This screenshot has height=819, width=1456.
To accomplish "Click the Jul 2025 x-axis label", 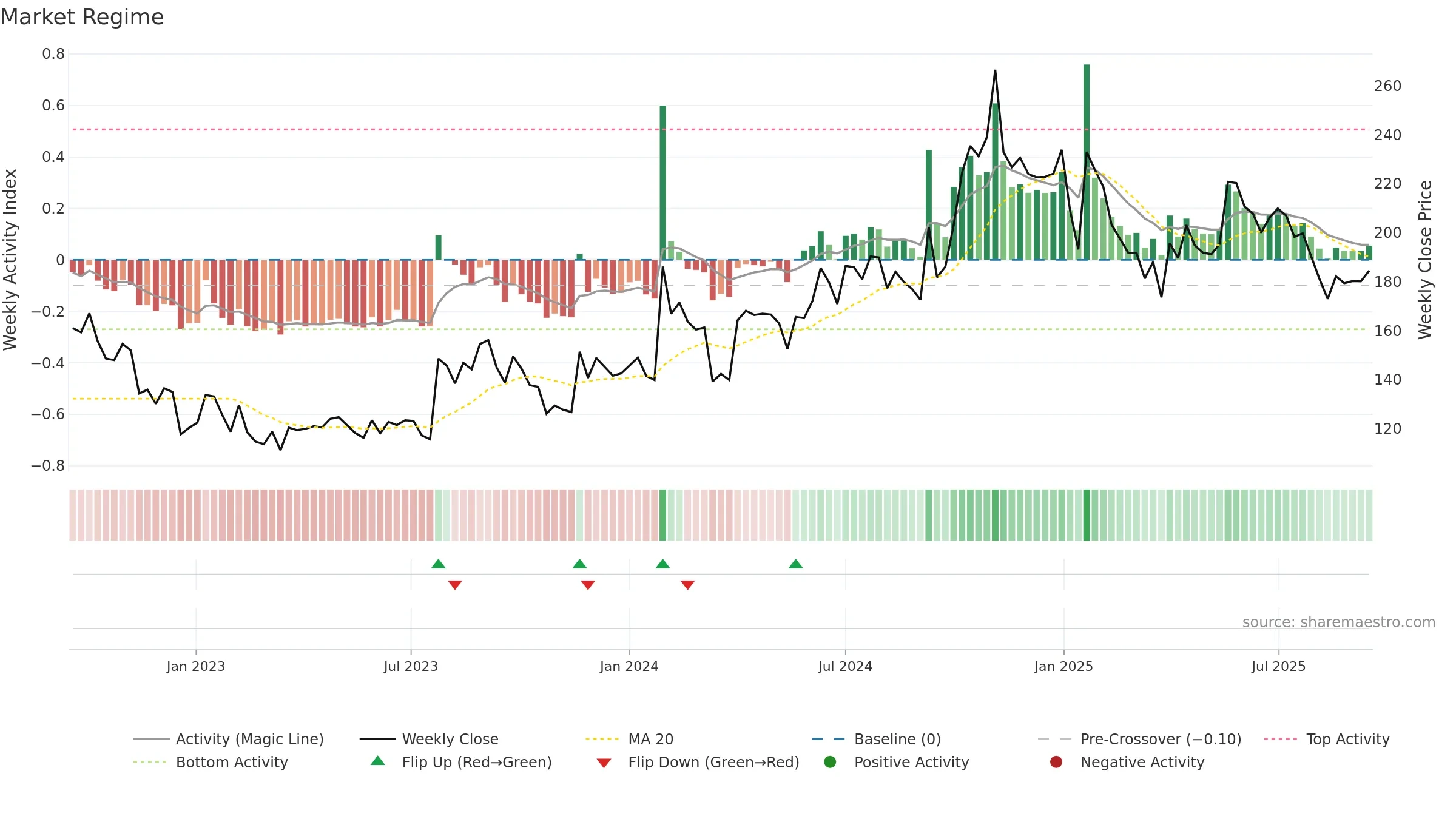I will [x=1278, y=667].
